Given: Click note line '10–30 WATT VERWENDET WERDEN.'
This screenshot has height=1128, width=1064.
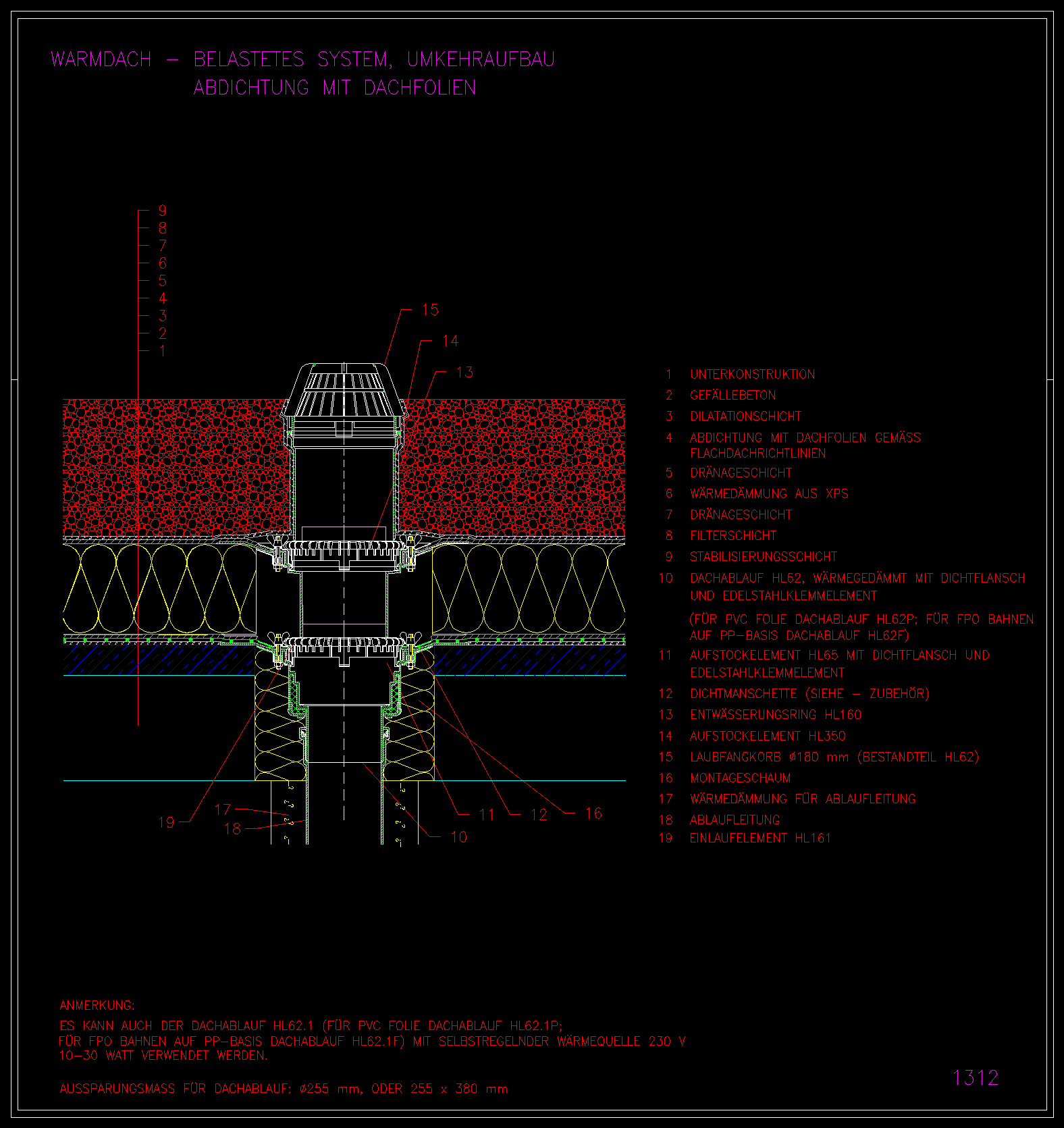Looking at the screenshot, I should (x=163, y=1055).
